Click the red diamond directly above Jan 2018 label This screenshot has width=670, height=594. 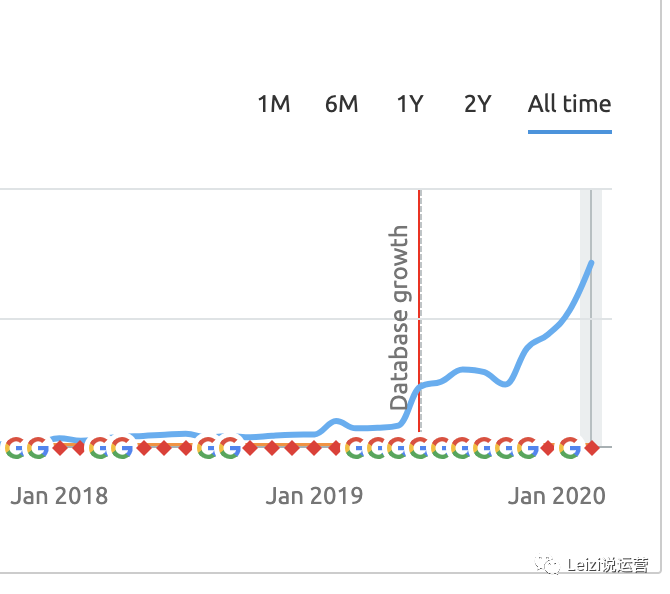59,447
